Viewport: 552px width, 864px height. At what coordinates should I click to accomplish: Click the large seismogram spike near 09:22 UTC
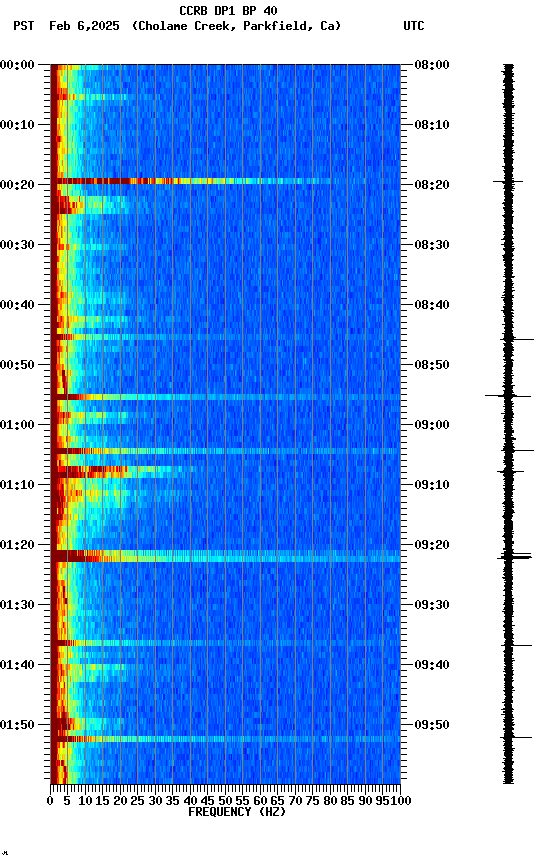coord(515,557)
